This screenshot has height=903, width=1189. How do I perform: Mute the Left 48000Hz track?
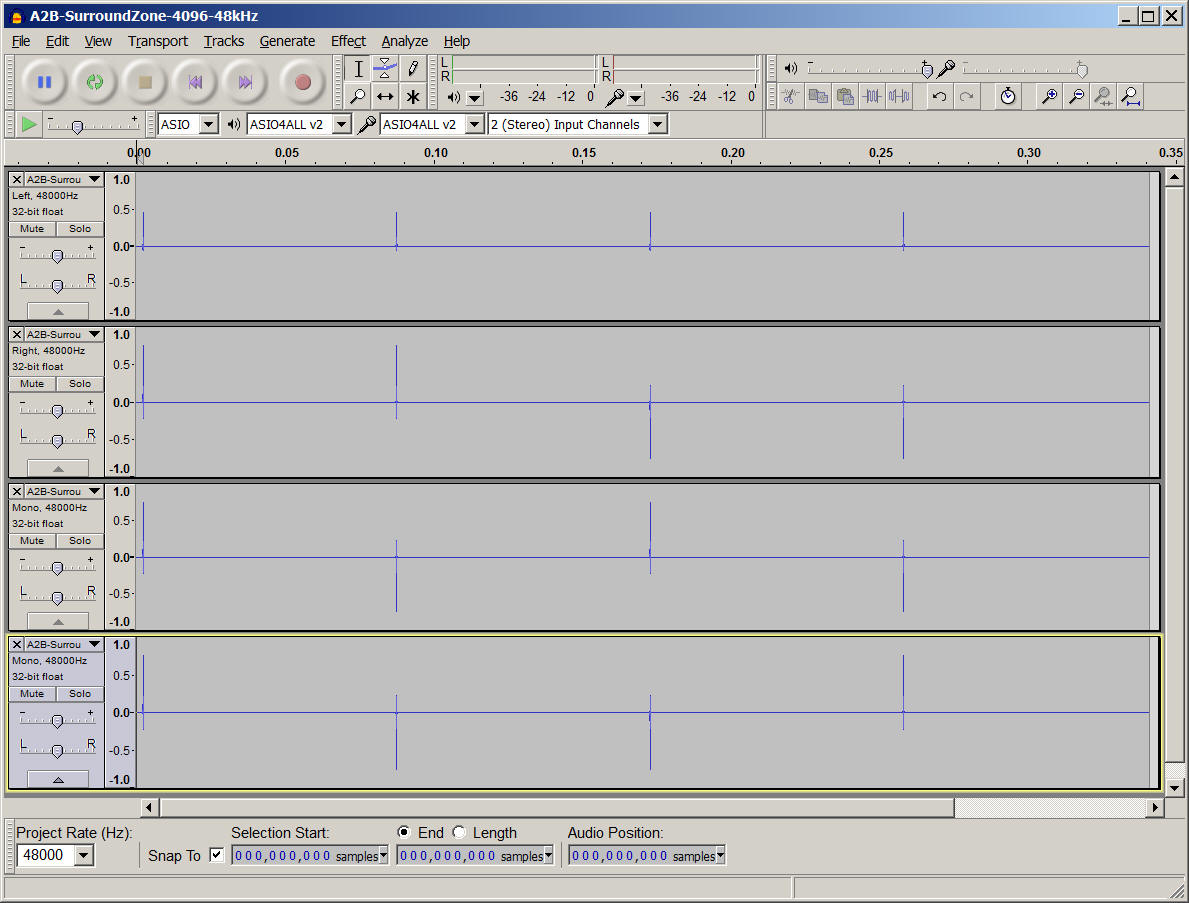coord(32,229)
